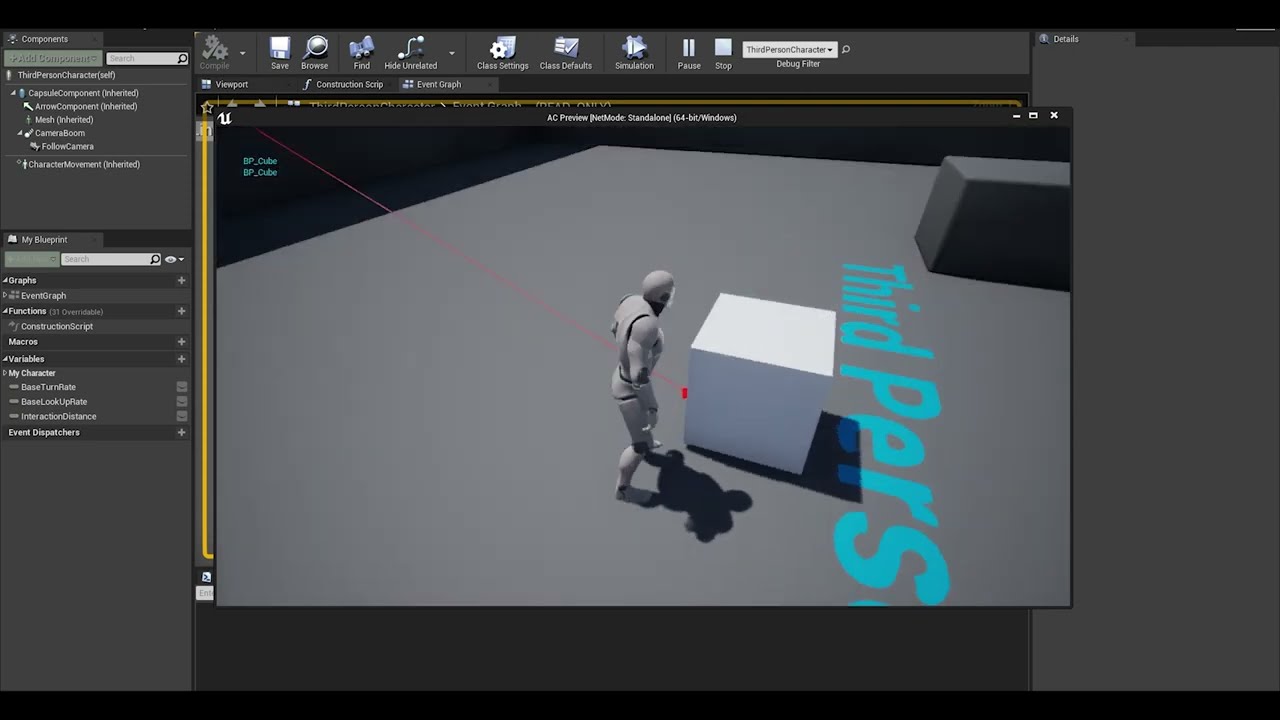Expand the EventGraph entry arrow
1280x720 pixels.
click(x=5, y=296)
